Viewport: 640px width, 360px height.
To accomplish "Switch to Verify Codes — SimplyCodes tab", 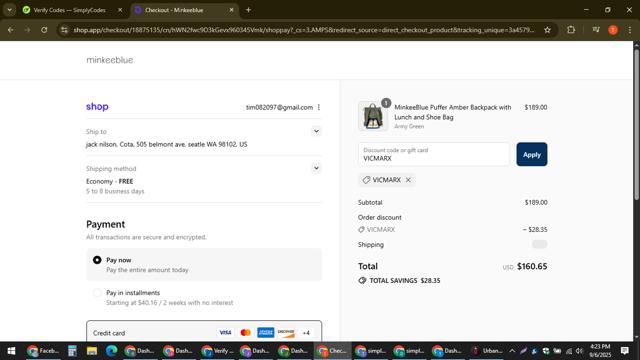I will 69,10.
